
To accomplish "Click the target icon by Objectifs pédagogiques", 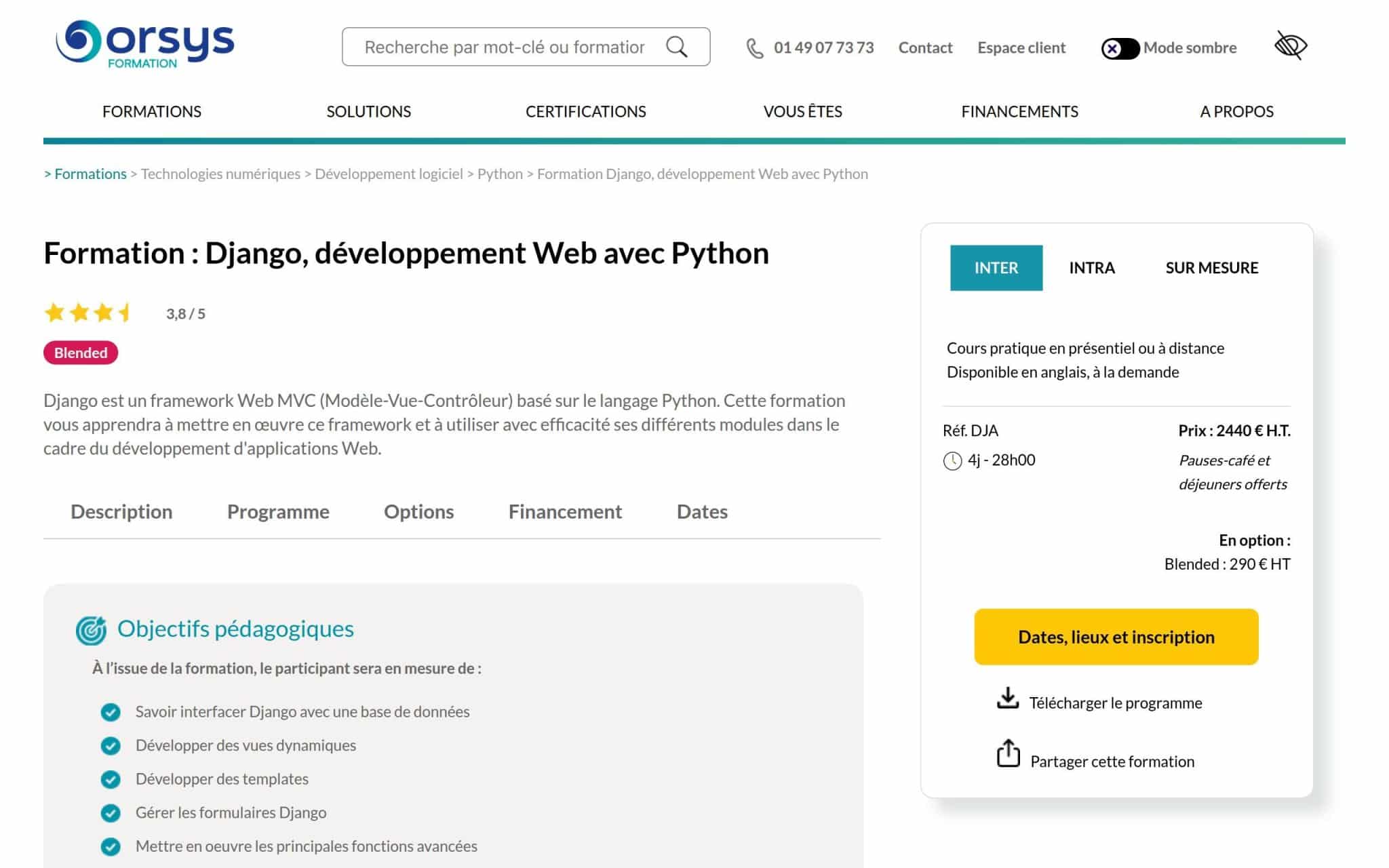I will (x=91, y=631).
